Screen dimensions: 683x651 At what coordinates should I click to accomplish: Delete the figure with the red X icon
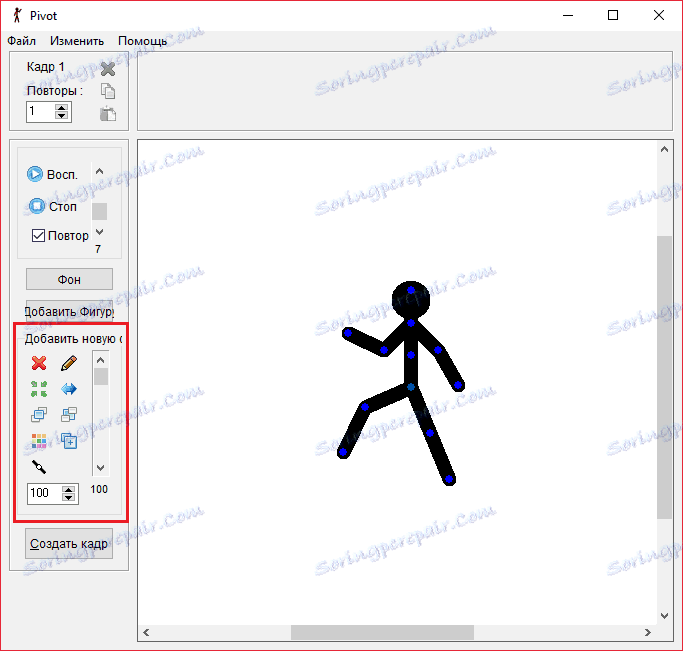[39, 363]
